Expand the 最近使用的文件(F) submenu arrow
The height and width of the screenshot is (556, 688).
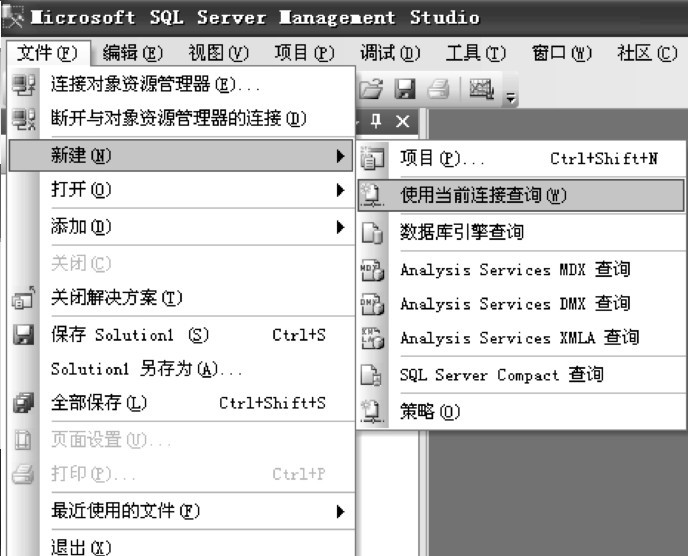[340, 511]
